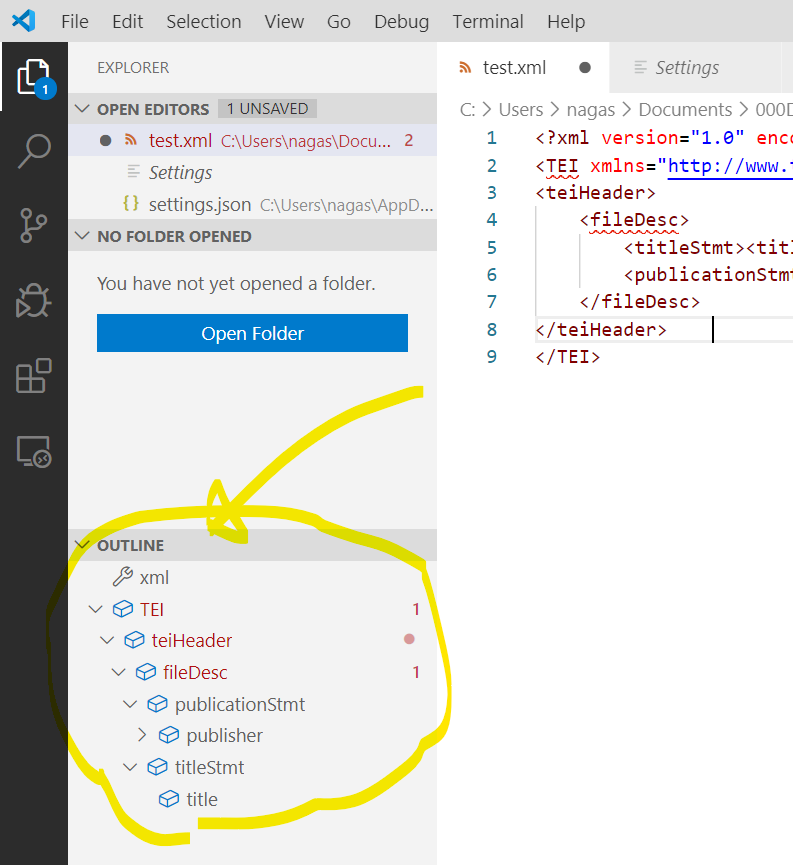Open the Selection menu
The width and height of the screenshot is (793, 865).
[x=204, y=22]
